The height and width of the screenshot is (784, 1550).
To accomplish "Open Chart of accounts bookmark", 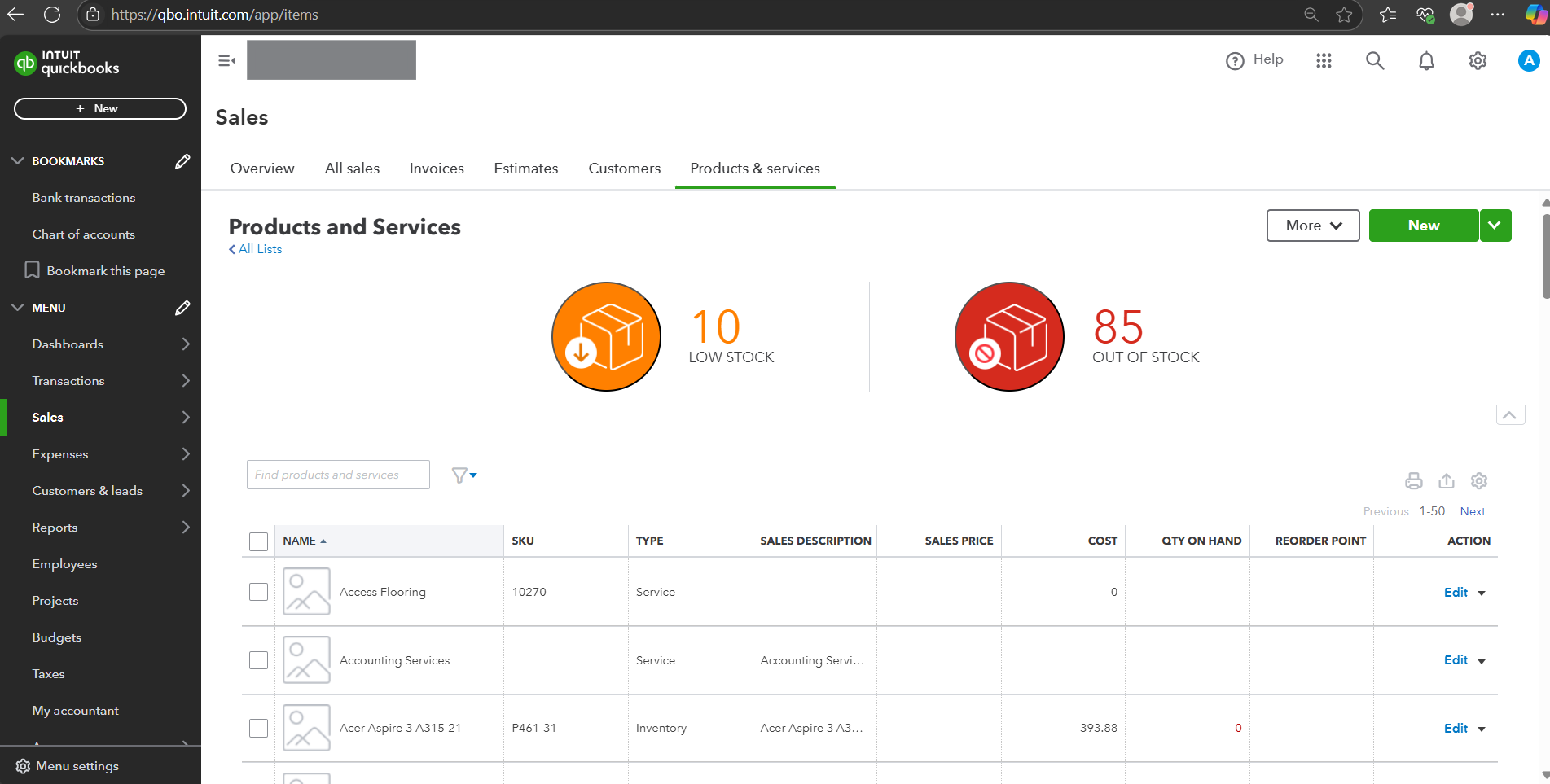I will point(84,234).
